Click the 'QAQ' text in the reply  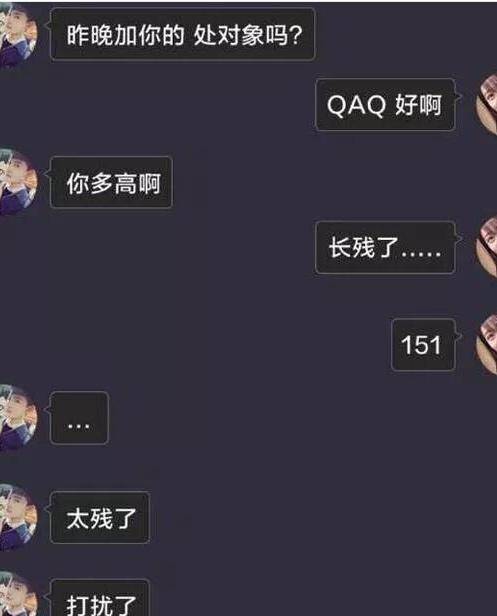click(357, 105)
